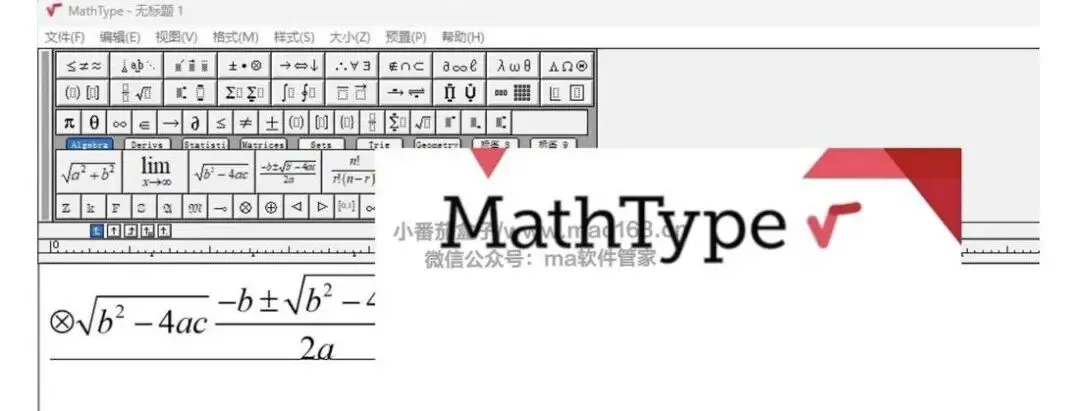Insert the plus-minus symbol ±
Image resolution: width=1080 pixels, height=411 pixels.
[x=271, y=123]
